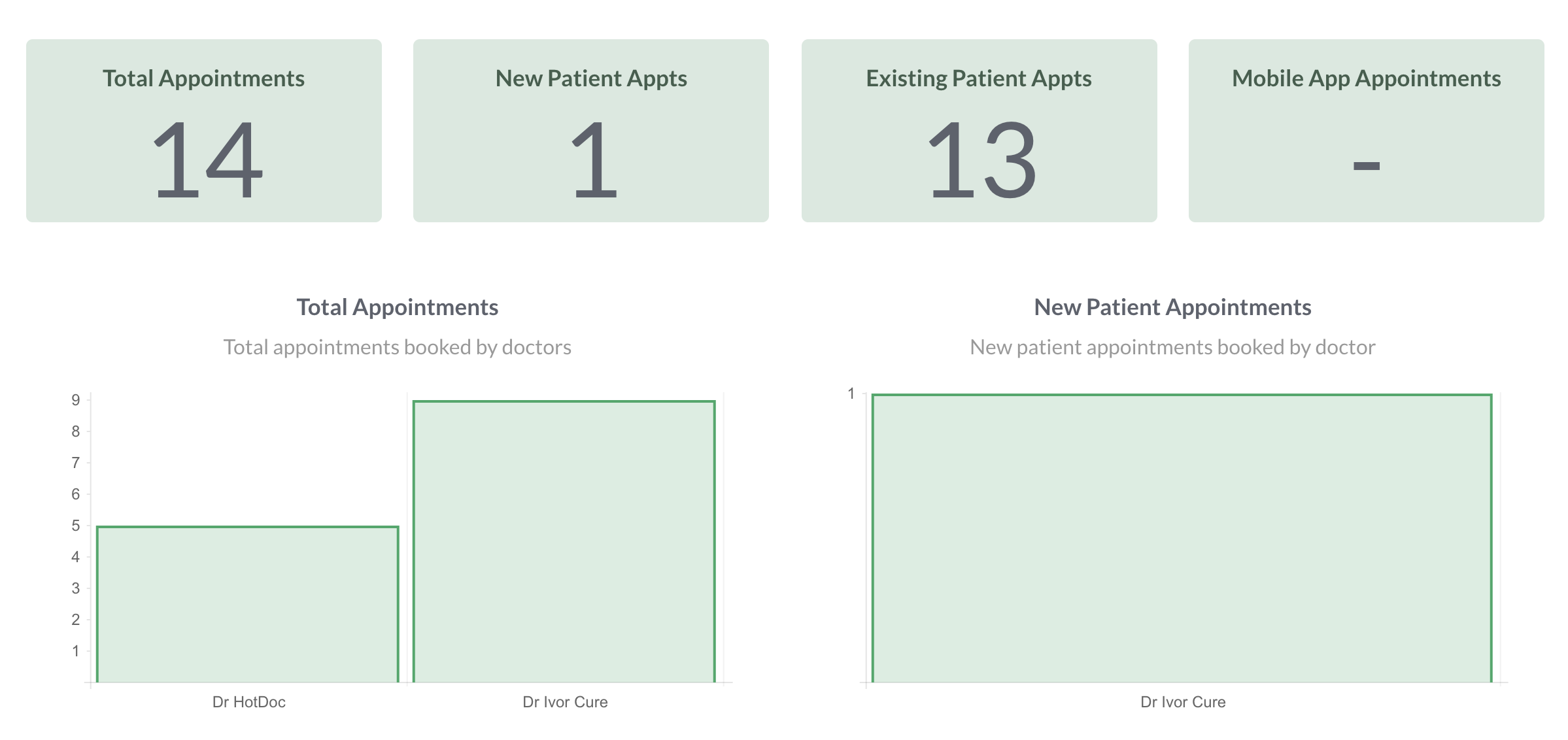Click the Total Appointments chart title

point(398,307)
